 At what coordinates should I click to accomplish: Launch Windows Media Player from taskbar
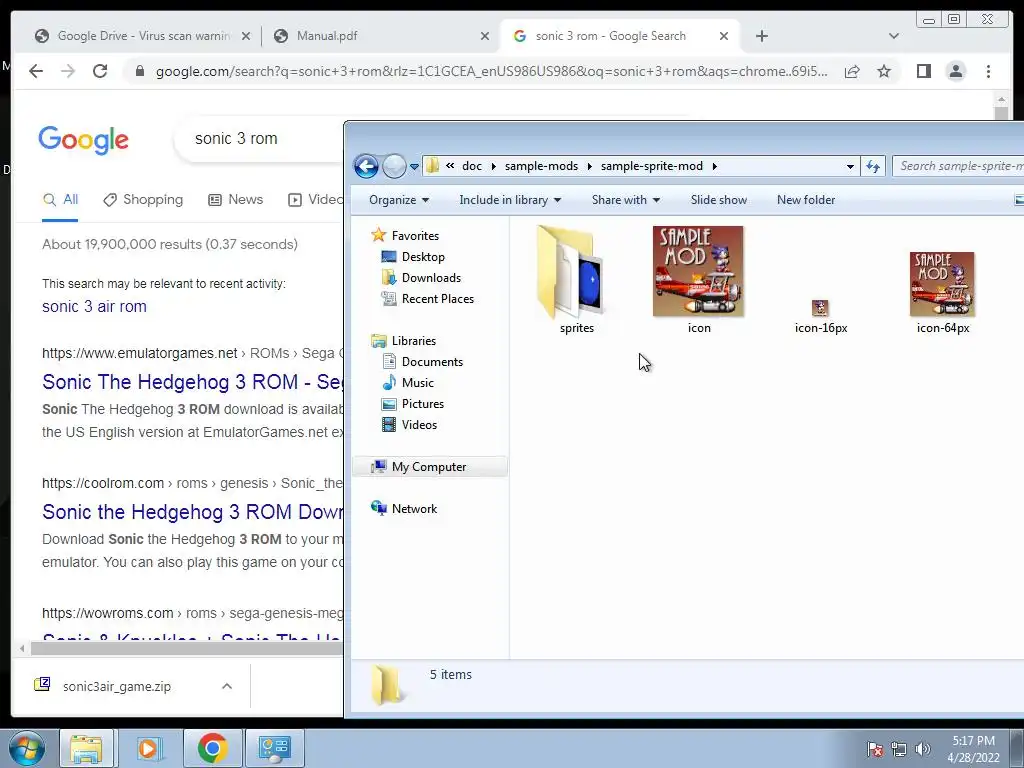point(148,748)
